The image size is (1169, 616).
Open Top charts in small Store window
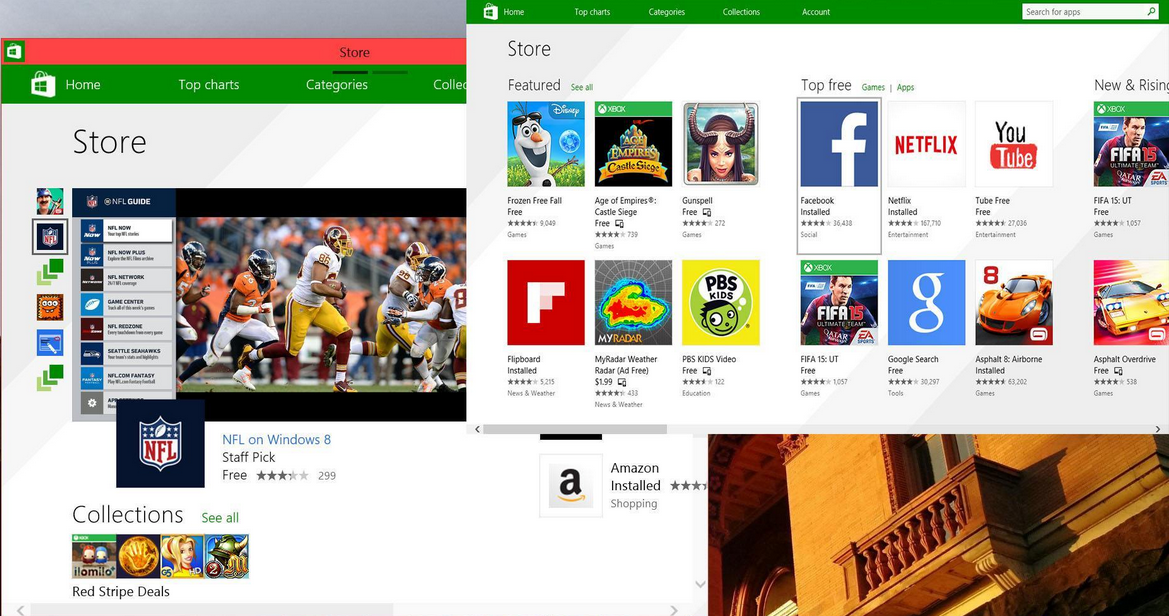[592, 12]
